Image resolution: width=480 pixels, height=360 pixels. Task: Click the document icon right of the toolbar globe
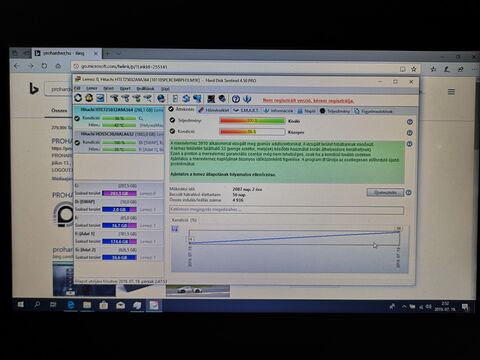click(x=175, y=98)
